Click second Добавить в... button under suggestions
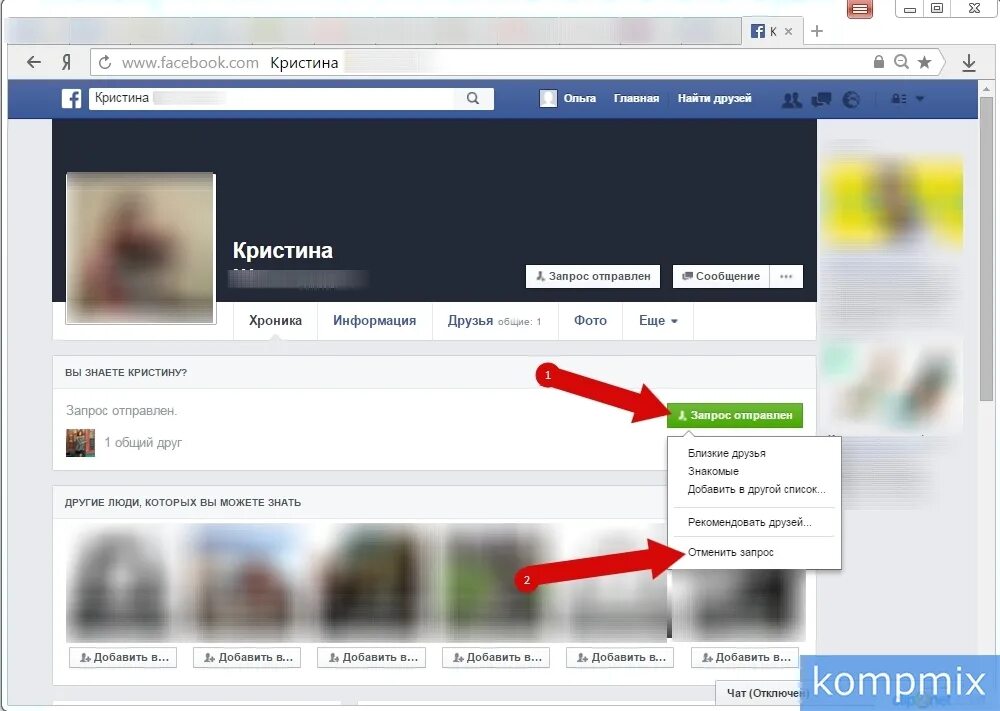This screenshot has width=1000, height=711. click(x=247, y=657)
